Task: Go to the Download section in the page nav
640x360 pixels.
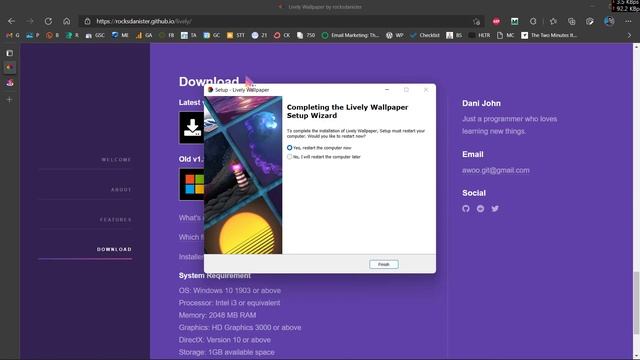Action: pos(114,249)
